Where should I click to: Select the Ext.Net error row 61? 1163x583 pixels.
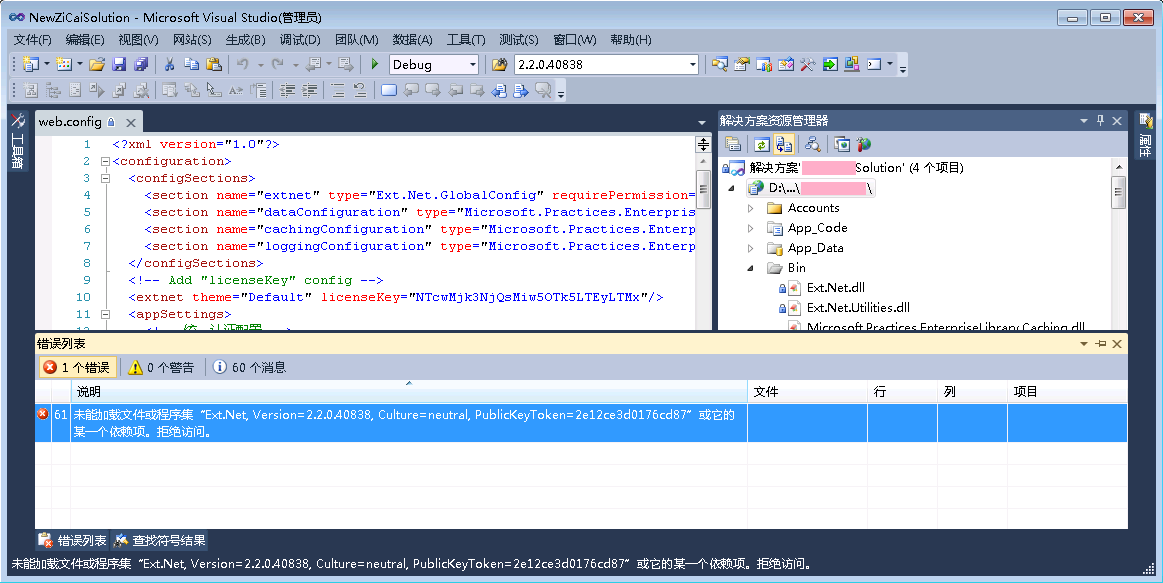(x=582, y=423)
